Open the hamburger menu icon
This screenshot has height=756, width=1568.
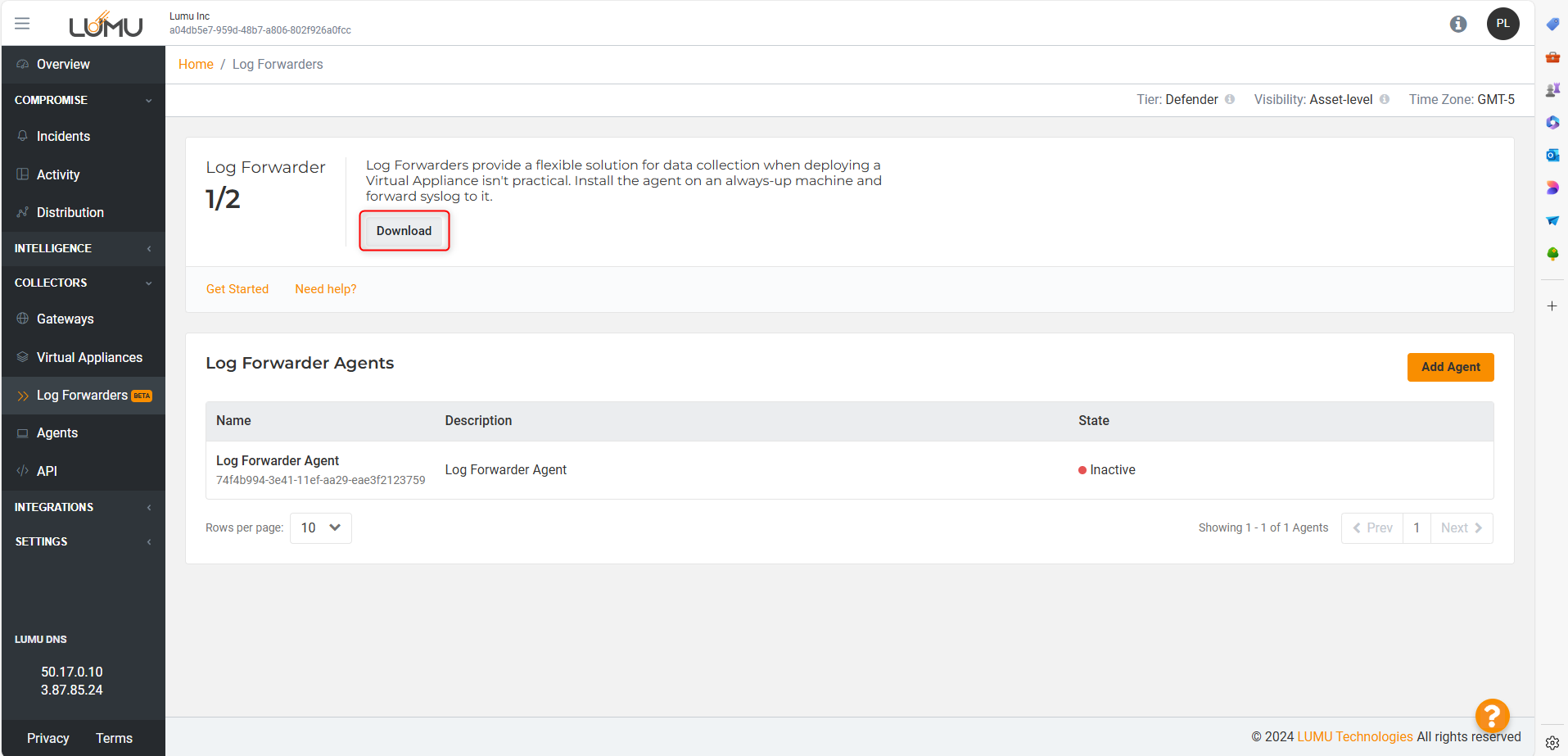coord(22,24)
